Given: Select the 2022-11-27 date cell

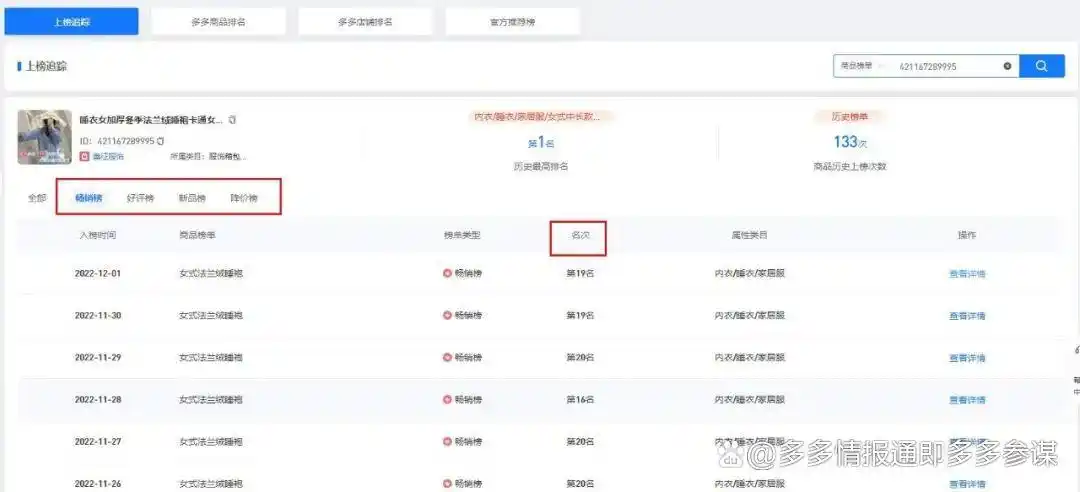Looking at the screenshot, I should (98, 442).
